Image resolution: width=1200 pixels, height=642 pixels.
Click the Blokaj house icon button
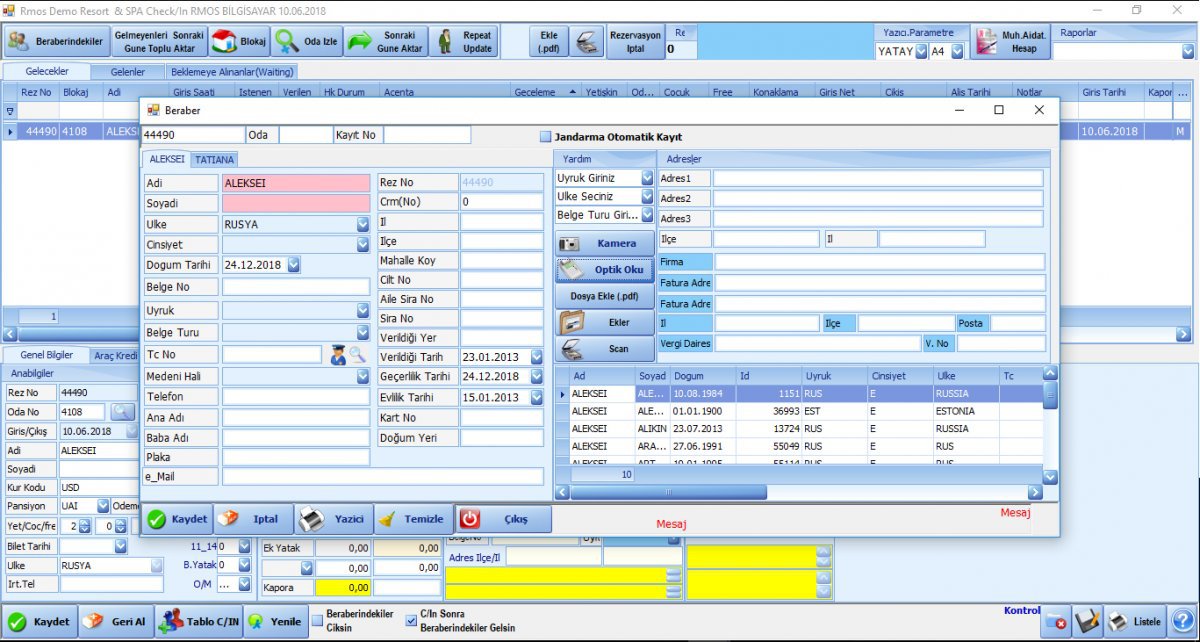239,41
